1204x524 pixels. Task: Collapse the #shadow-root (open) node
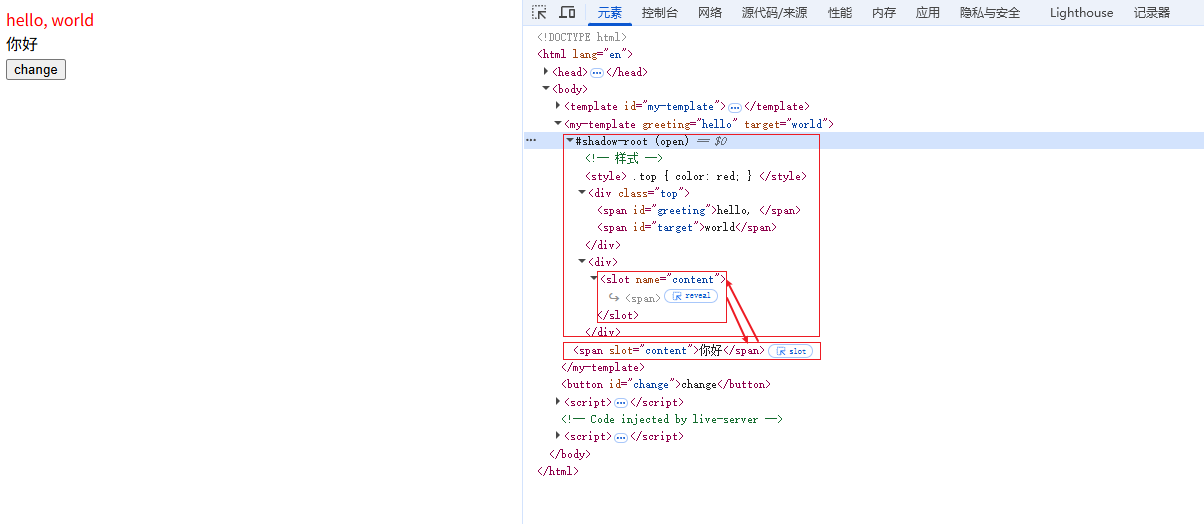pos(570,141)
